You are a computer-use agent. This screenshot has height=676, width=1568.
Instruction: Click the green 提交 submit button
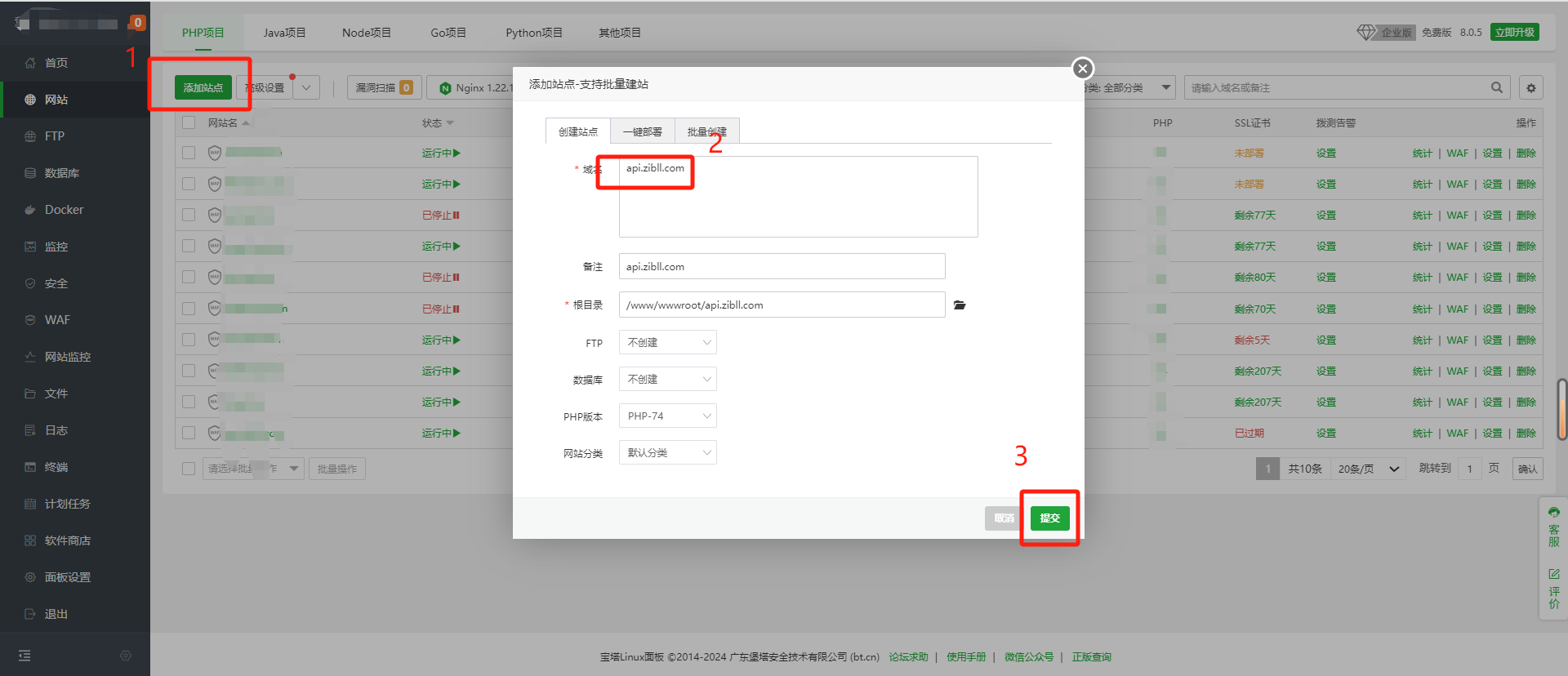click(x=1049, y=518)
